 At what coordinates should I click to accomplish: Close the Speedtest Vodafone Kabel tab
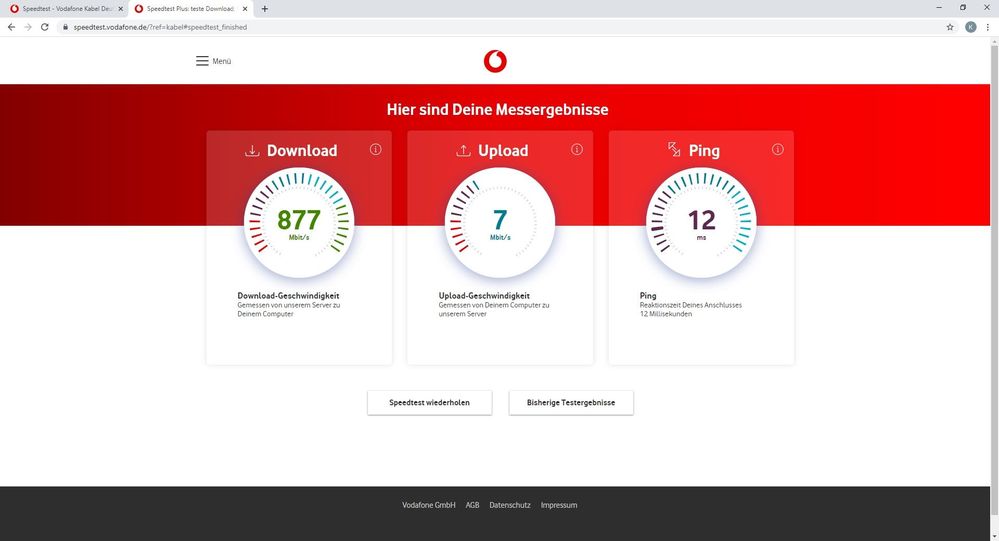[120, 9]
